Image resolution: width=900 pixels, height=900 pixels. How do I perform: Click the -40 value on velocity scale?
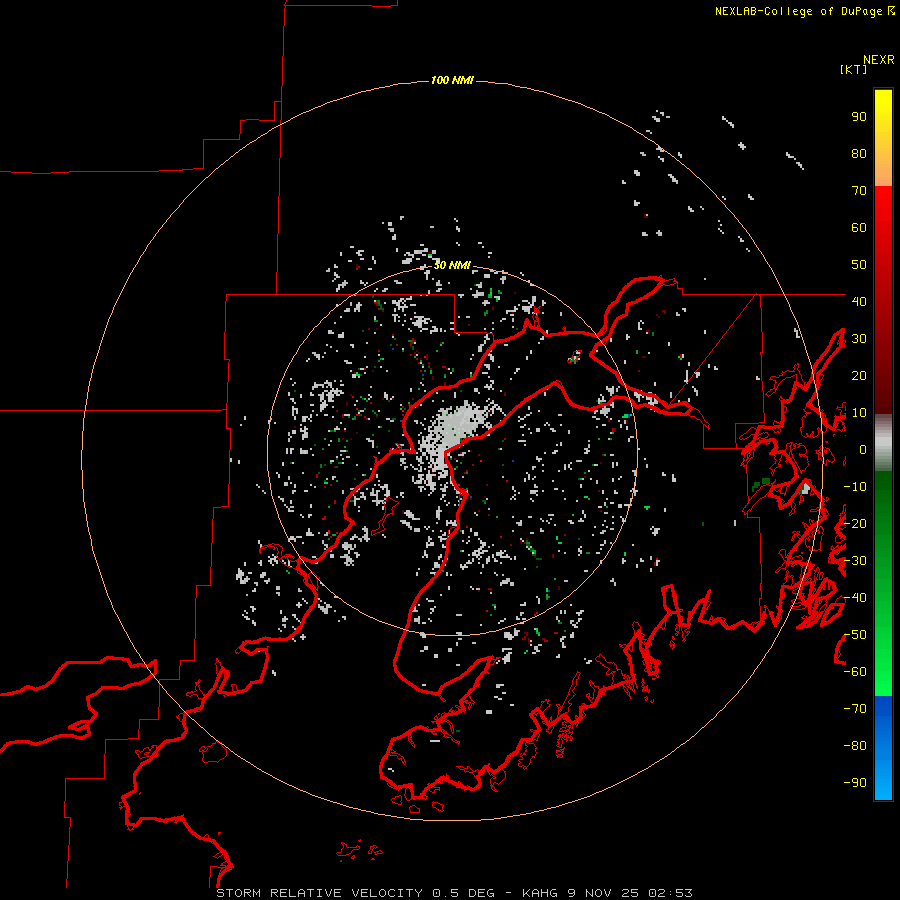(855, 598)
